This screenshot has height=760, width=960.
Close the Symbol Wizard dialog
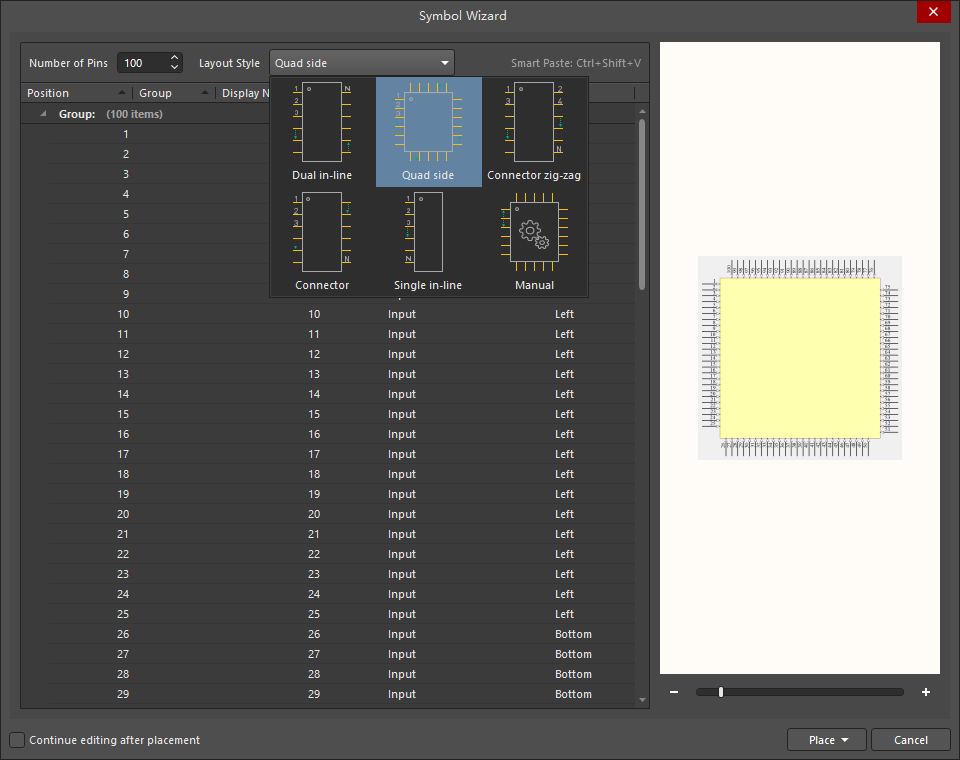932,12
